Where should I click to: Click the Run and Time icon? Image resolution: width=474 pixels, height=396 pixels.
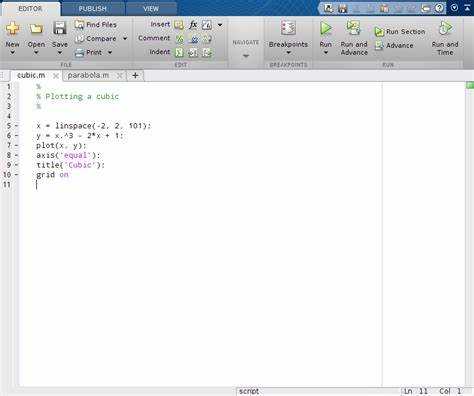445,28
